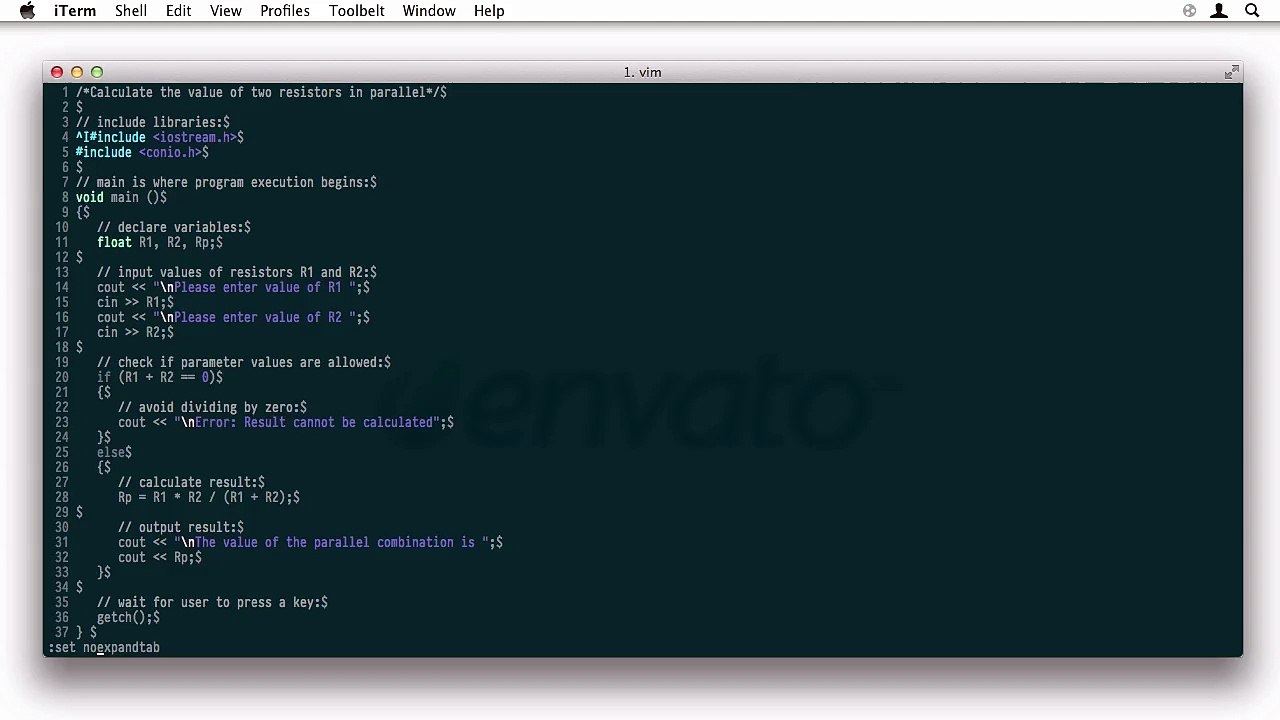1280x720 pixels.
Task: Click line number 37
Action: [62, 632]
